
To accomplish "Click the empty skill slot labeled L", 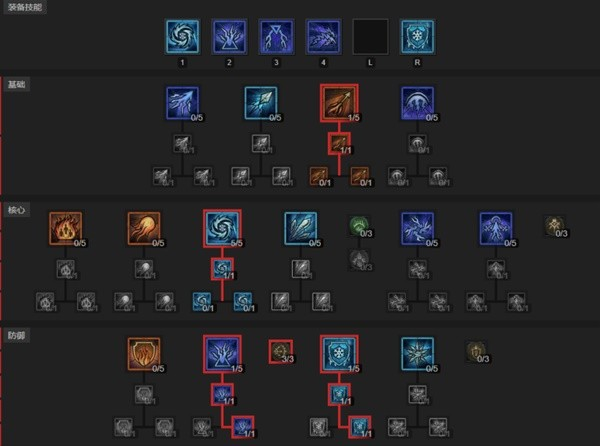I will click(x=370, y=36).
